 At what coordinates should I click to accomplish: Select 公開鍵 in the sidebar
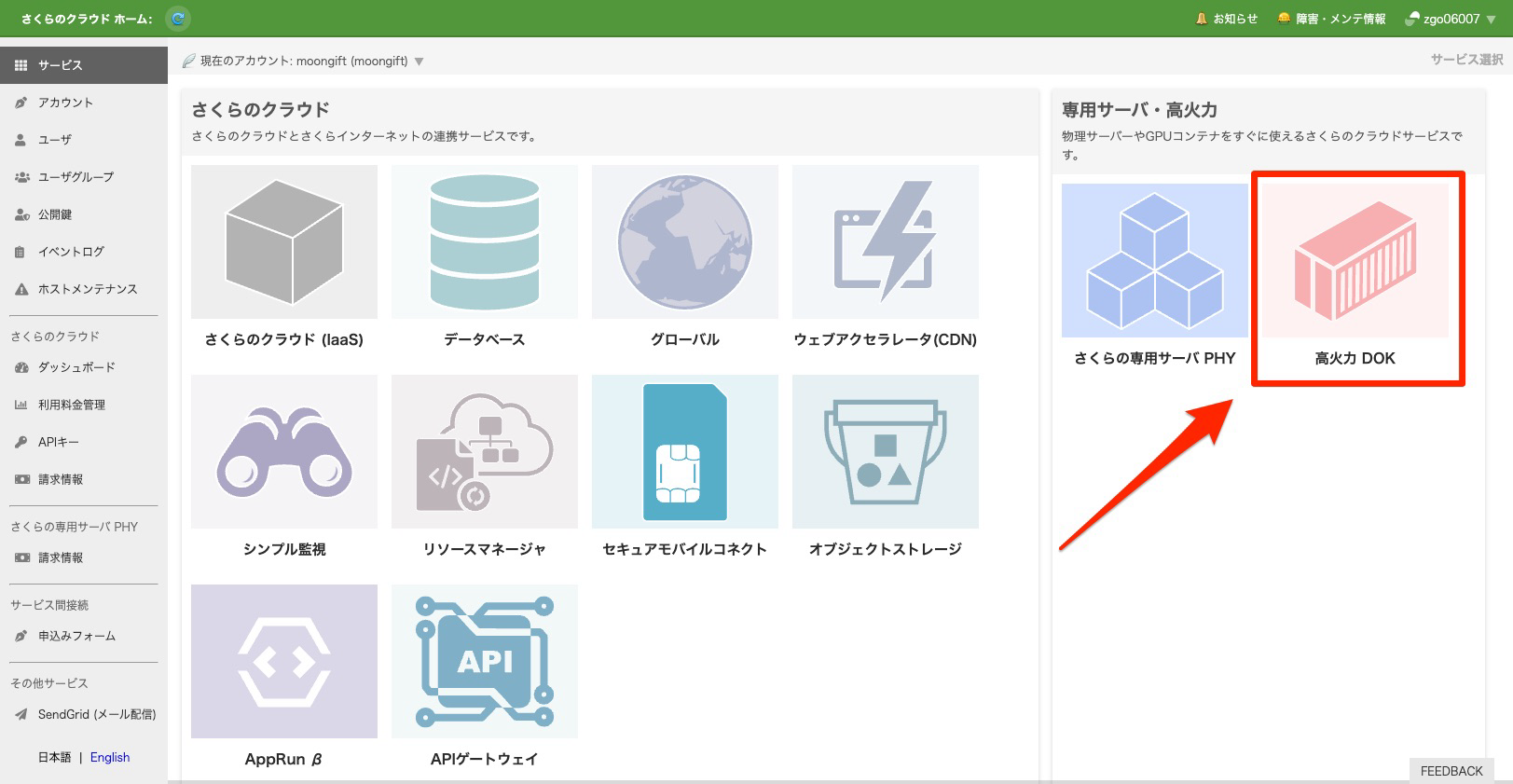coord(84,214)
